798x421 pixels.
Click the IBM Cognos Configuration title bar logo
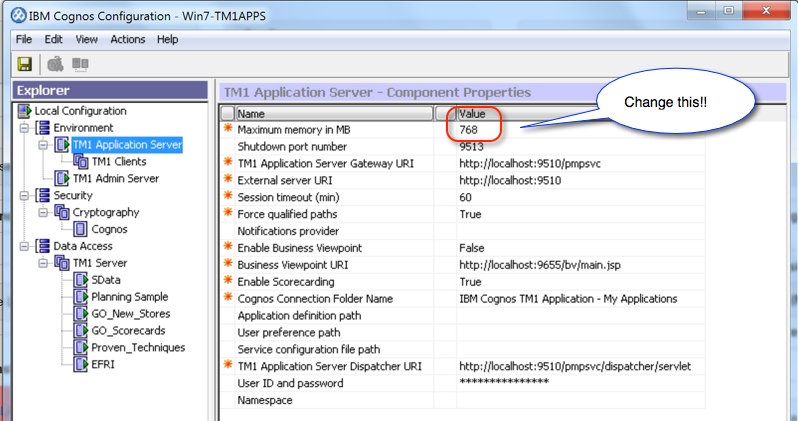pos(19,15)
